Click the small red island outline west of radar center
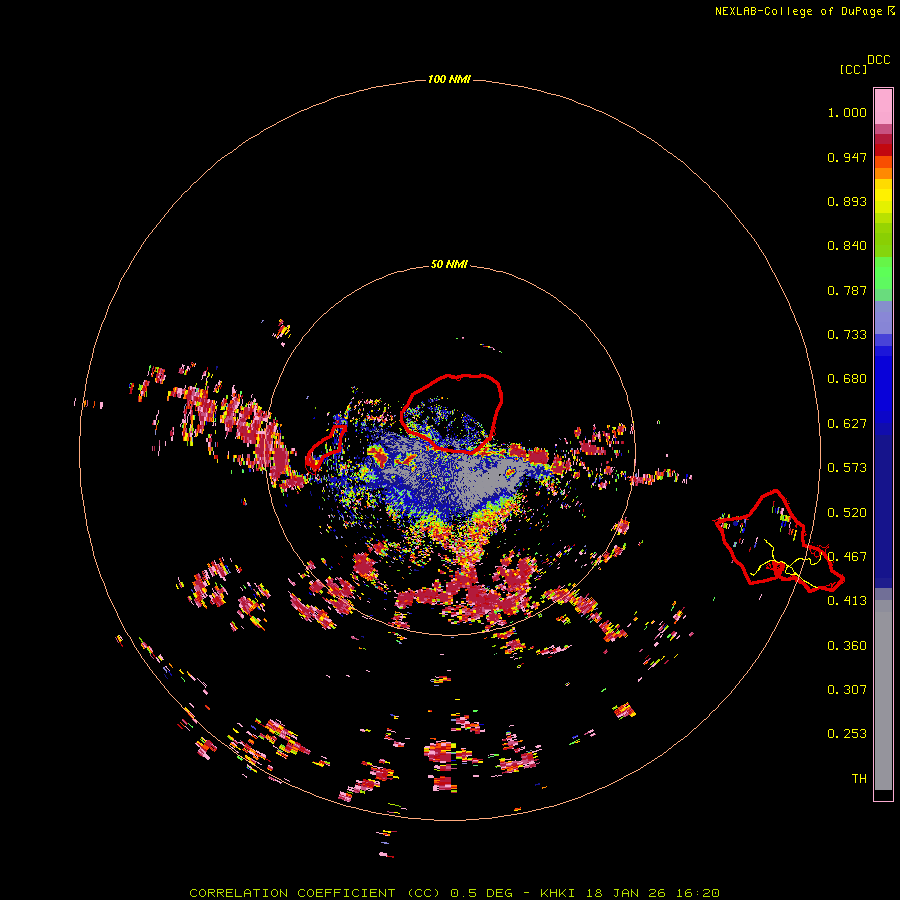The height and width of the screenshot is (900, 900). (x=325, y=447)
